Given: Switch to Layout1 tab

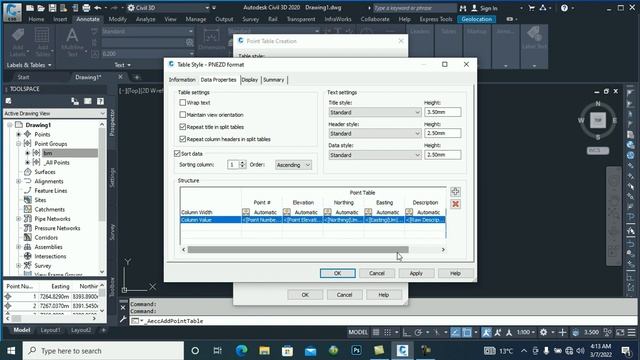Looking at the screenshot, I should click(x=50, y=330).
